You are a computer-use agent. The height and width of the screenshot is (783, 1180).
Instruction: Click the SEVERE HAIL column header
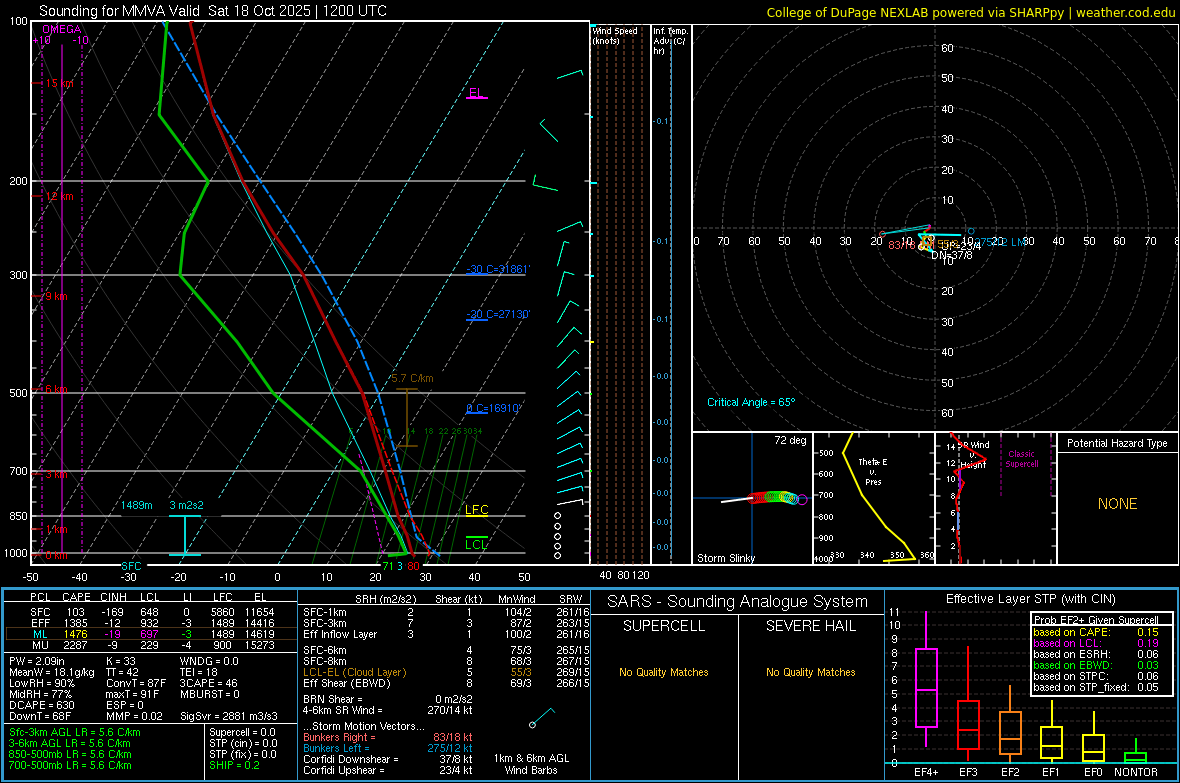tap(810, 626)
